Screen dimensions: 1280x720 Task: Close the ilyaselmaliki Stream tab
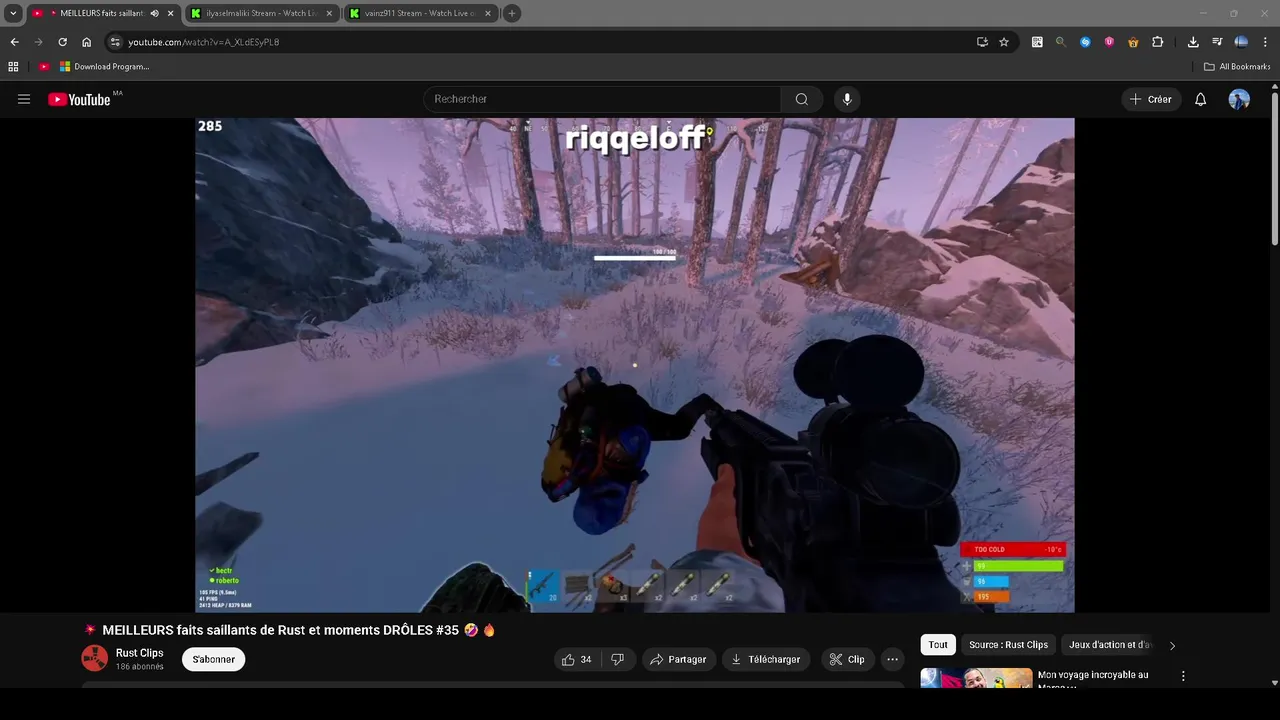coord(329,13)
